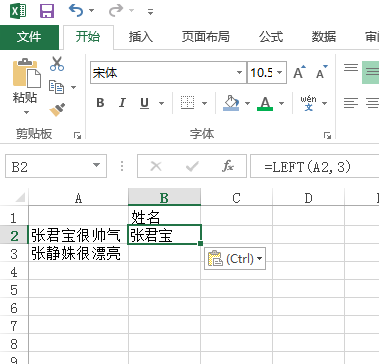Open the 剪贴板 dialog launcher
The height and width of the screenshot is (364, 379).
point(78,135)
